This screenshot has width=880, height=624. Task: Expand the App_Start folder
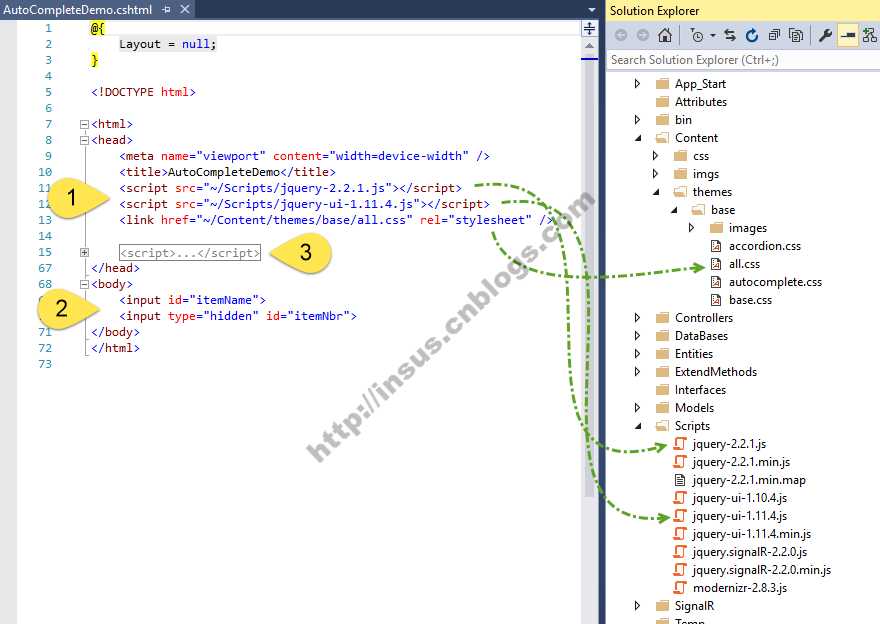coord(637,84)
